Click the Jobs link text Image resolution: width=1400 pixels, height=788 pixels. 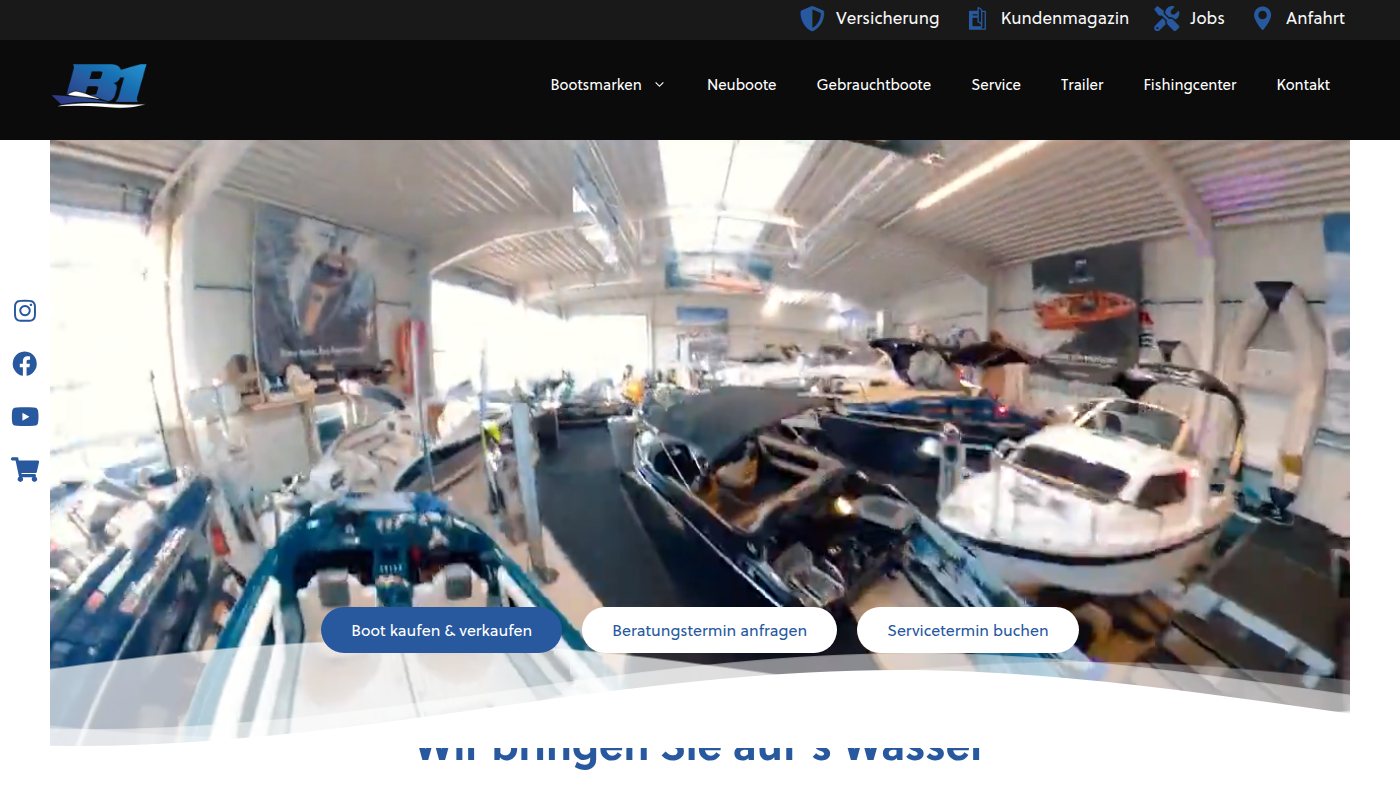(x=1207, y=18)
